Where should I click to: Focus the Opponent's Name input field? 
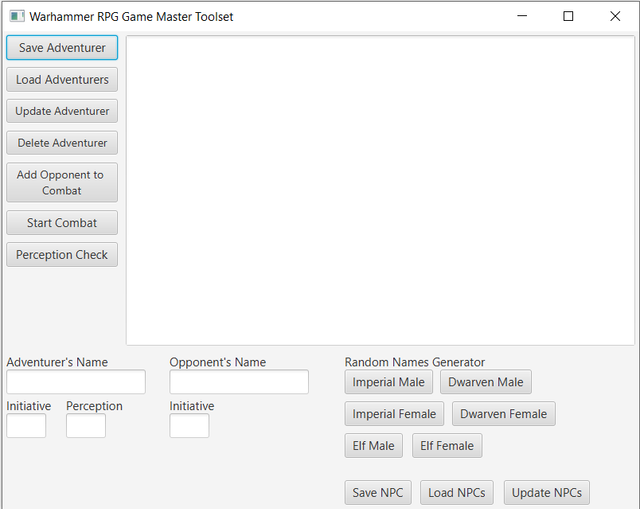(239, 382)
